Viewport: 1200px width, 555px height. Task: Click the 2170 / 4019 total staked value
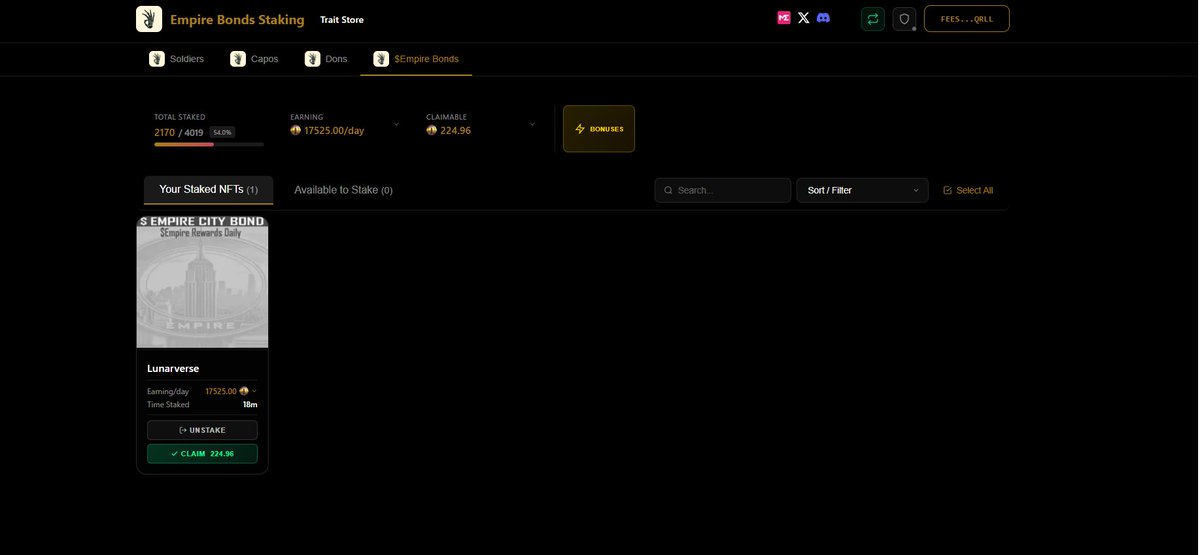pos(179,132)
